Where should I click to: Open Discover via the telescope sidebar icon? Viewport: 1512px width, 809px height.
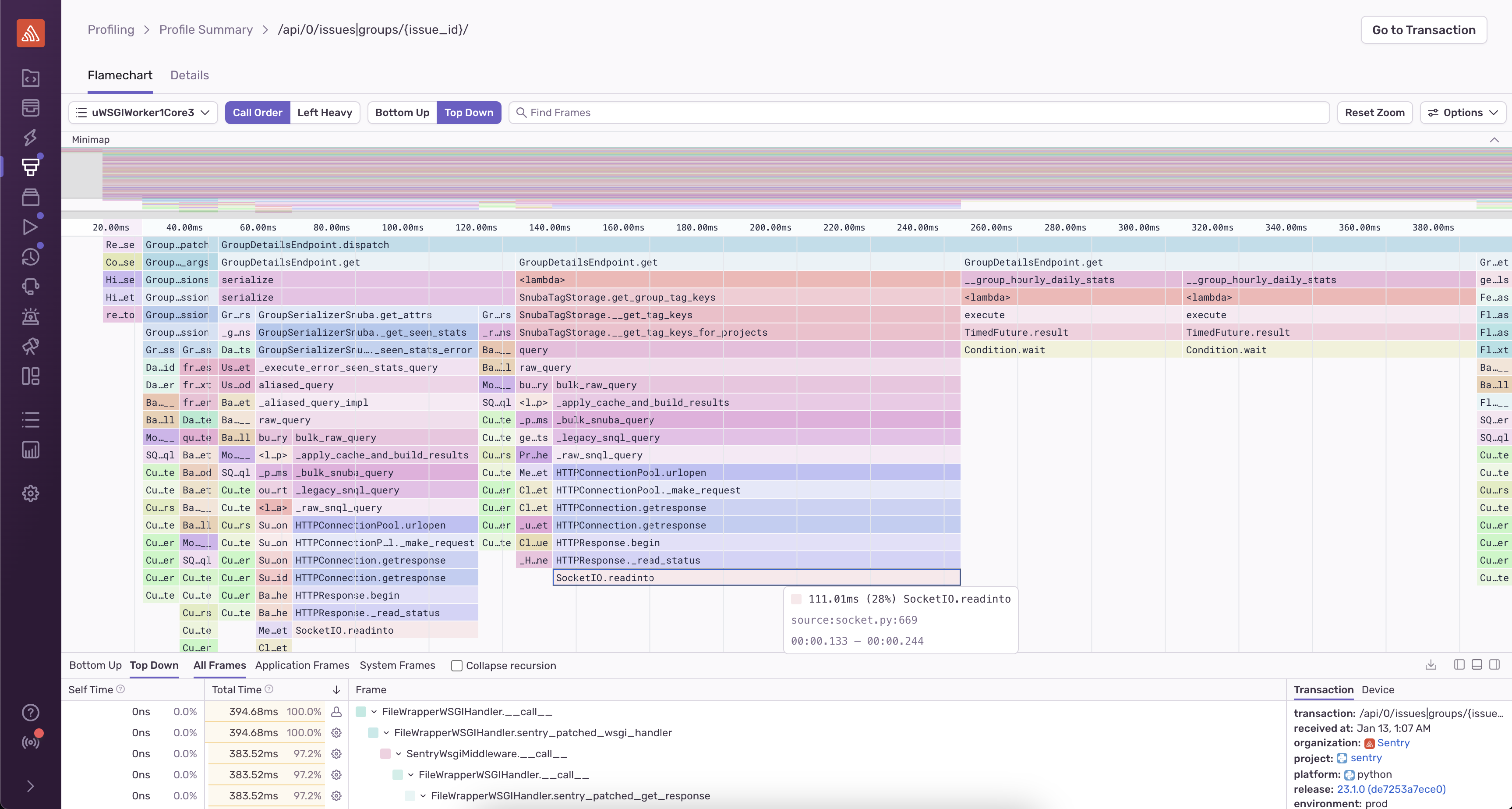point(31,346)
